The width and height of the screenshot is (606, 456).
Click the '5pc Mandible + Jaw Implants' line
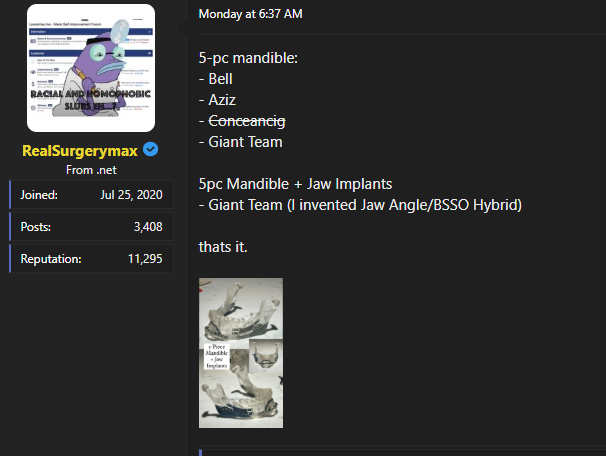tap(296, 184)
